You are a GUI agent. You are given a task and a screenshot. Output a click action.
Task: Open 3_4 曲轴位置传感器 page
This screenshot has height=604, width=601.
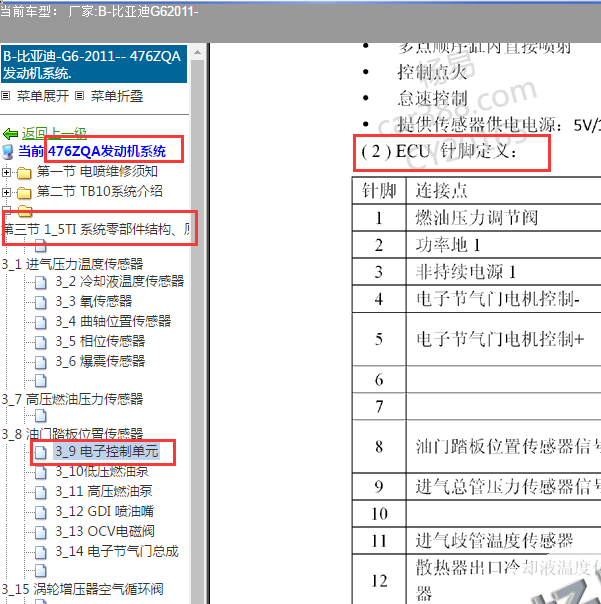click(113, 321)
